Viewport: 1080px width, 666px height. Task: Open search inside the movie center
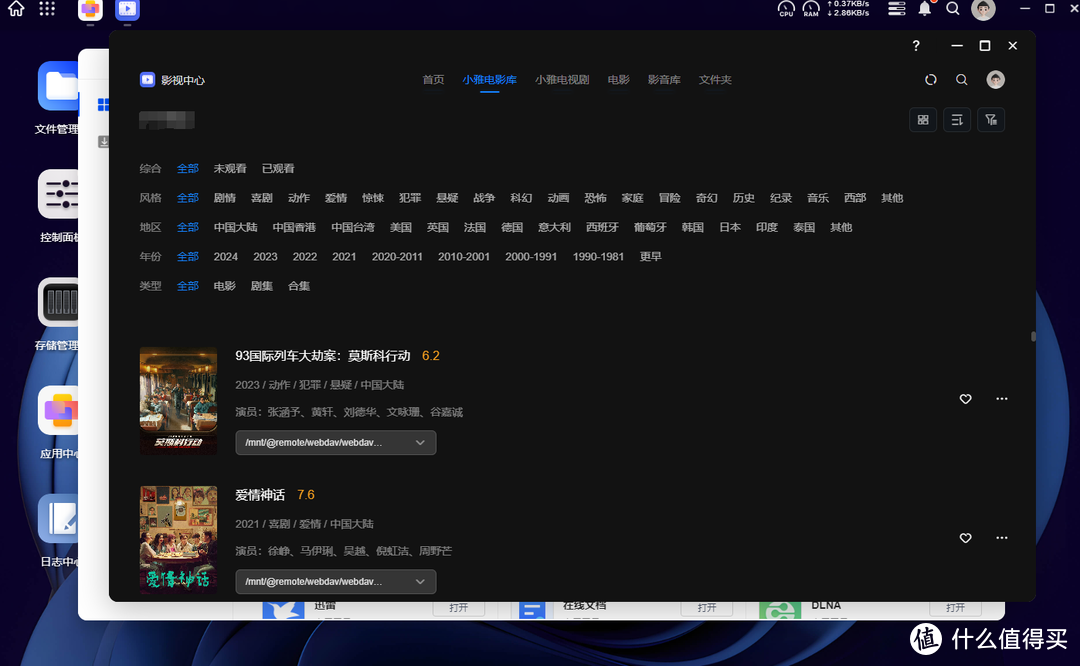[x=961, y=79]
